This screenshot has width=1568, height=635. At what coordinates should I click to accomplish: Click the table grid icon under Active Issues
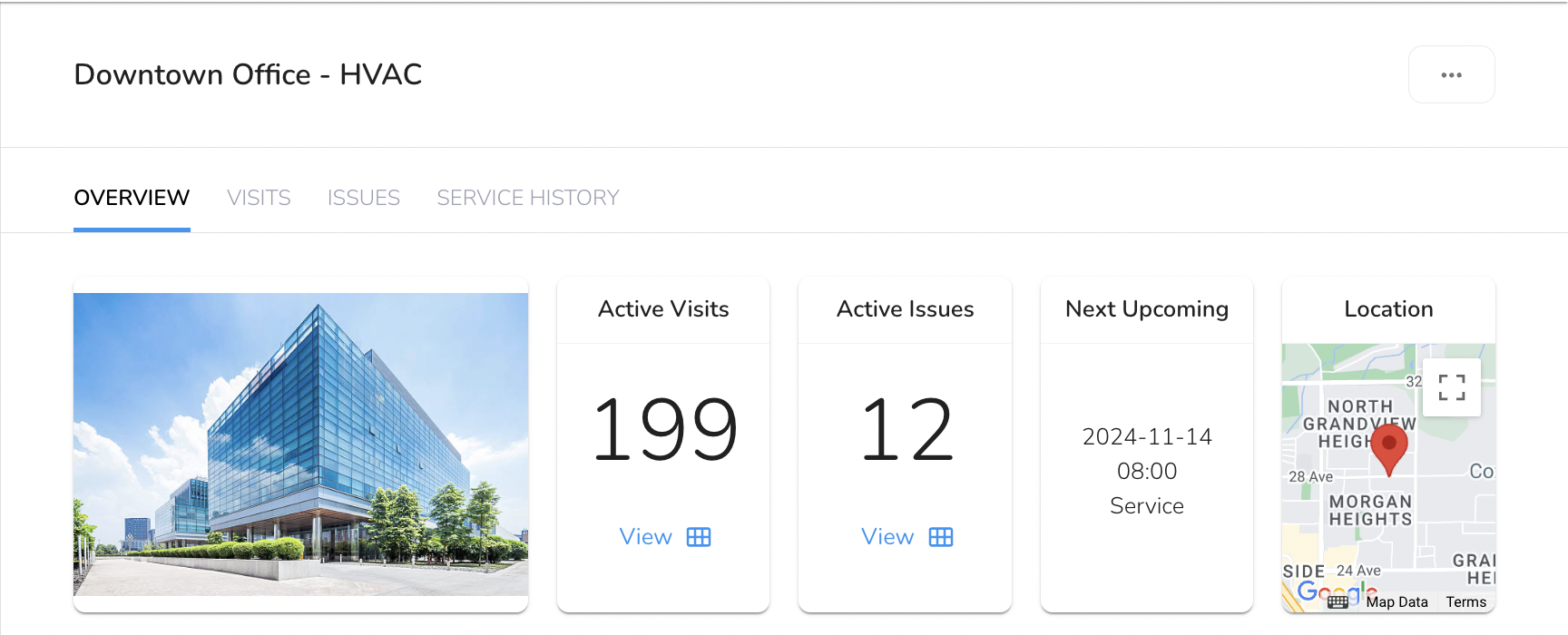click(x=941, y=537)
